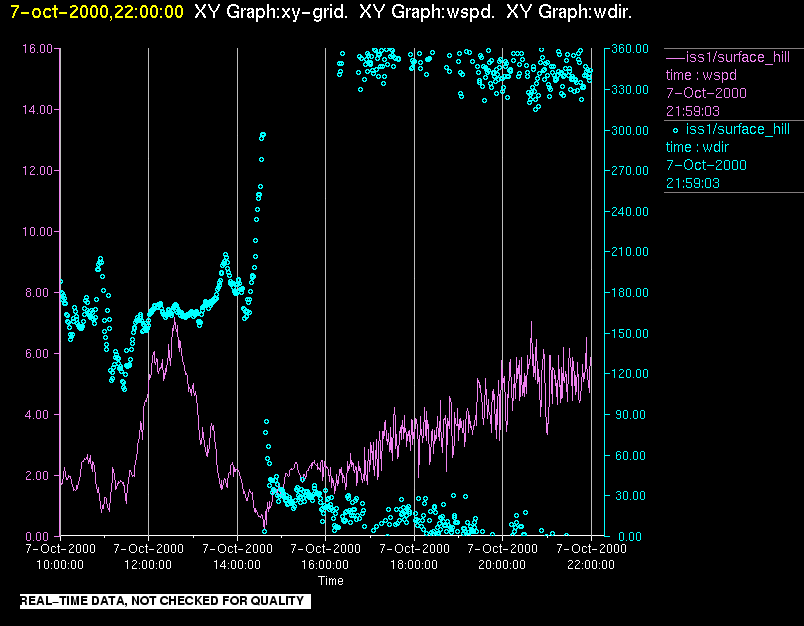Click the 7-Oct-2000 date in wspd legend
The image size is (804, 626).
pyautogui.click(x=706, y=93)
